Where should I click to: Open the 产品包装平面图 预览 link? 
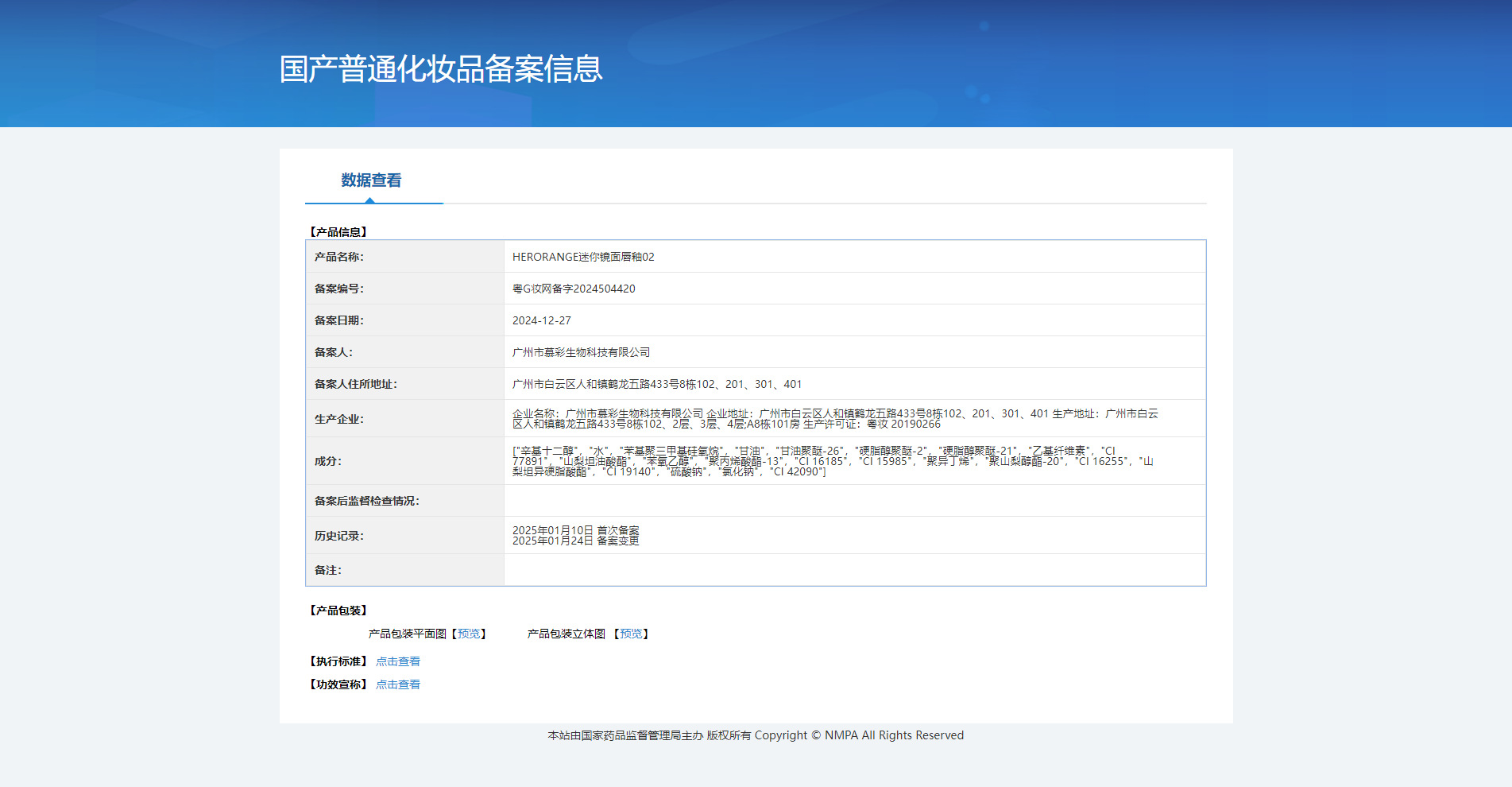coord(469,634)
